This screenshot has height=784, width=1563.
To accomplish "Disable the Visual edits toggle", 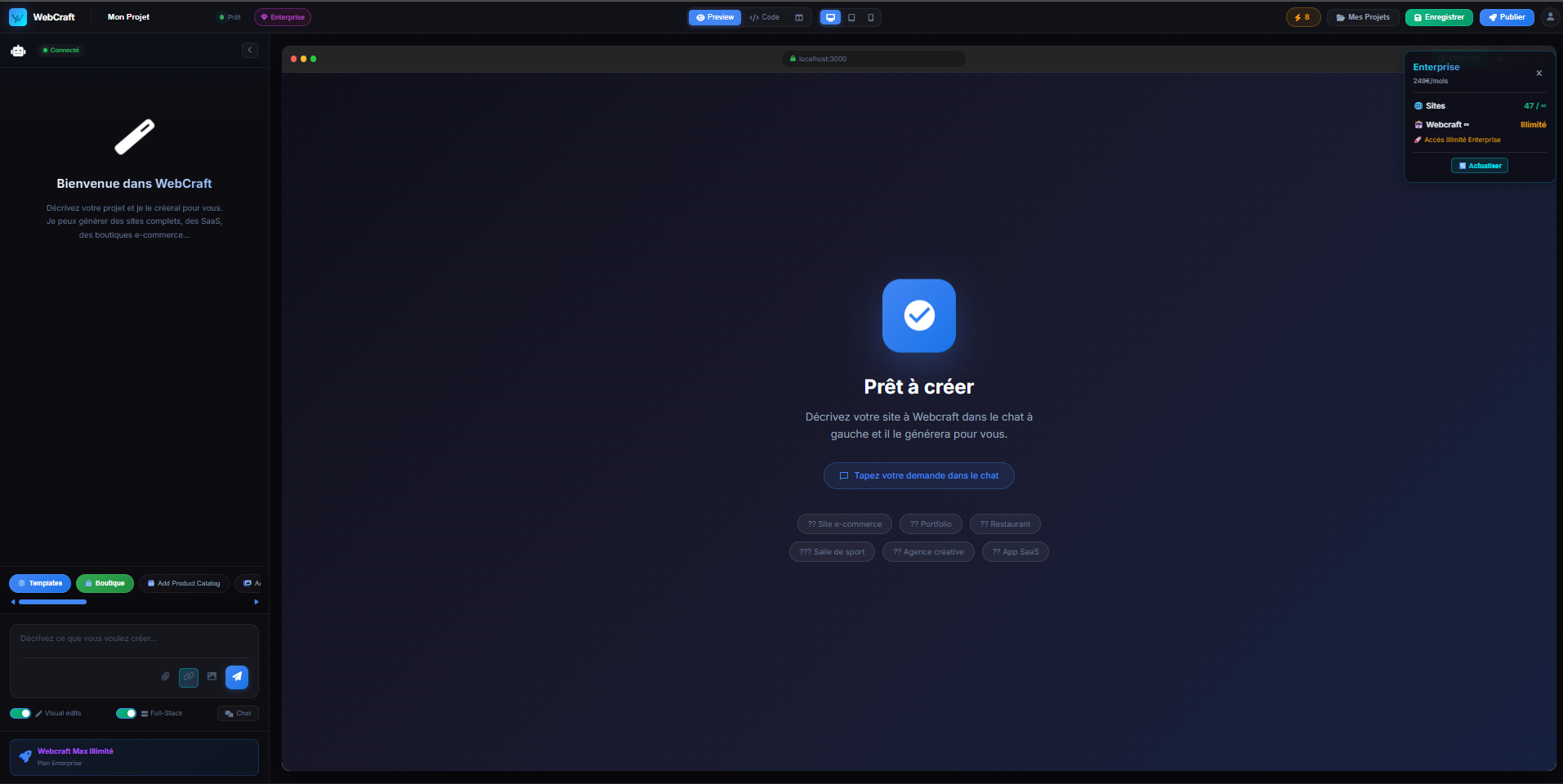I will point(20,713).
